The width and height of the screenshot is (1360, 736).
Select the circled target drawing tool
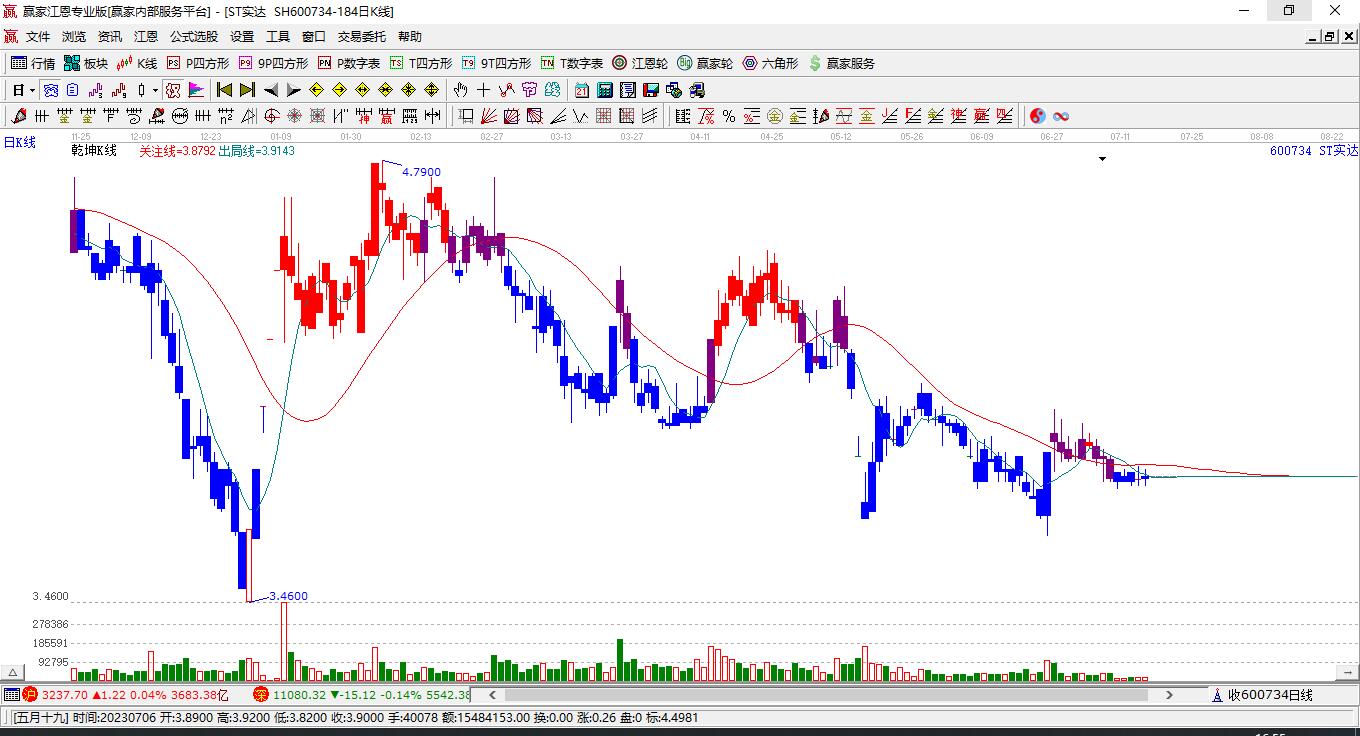point(271,116)
